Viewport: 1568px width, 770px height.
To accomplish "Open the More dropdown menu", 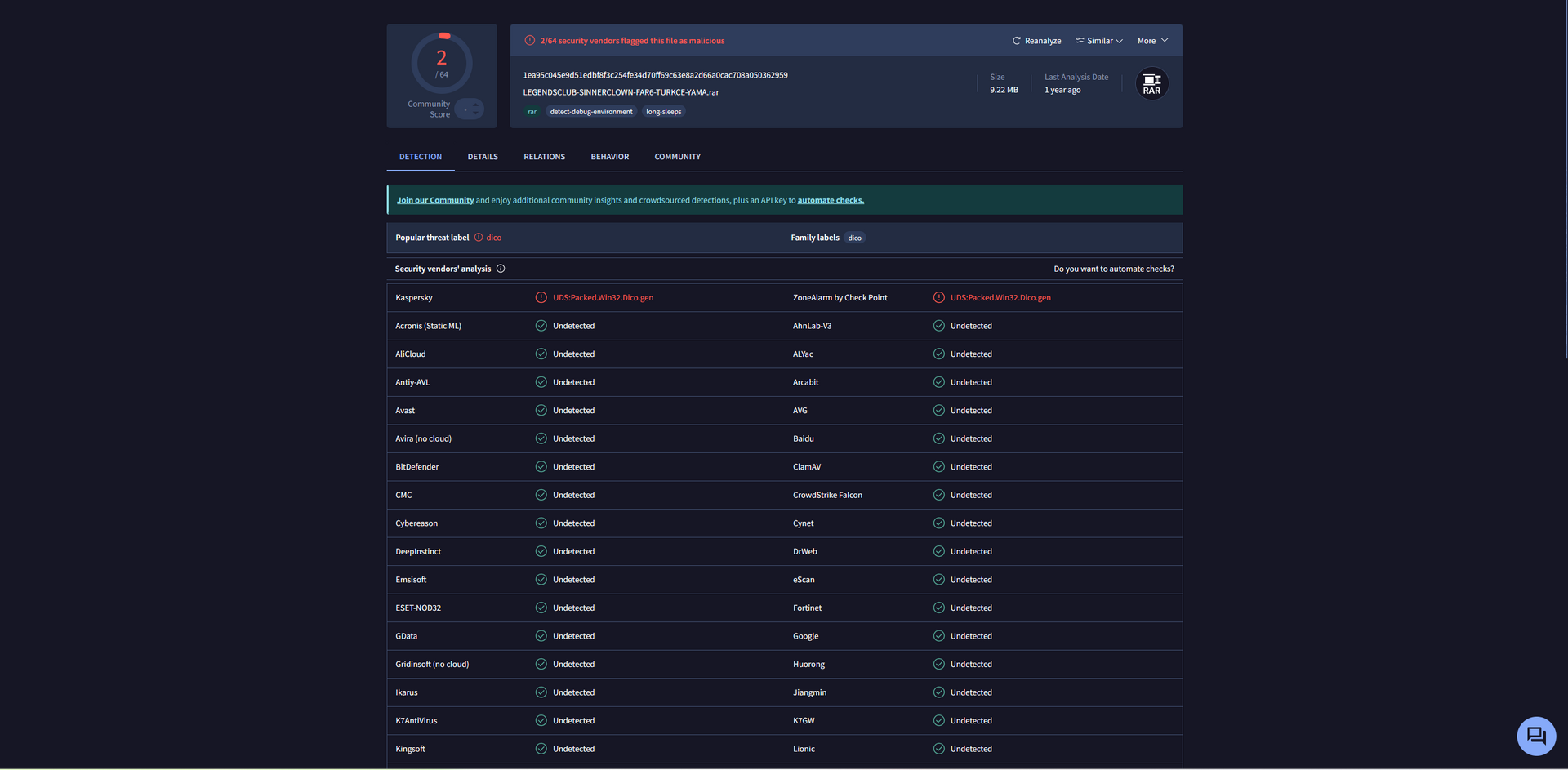I will click(1152, 41).
